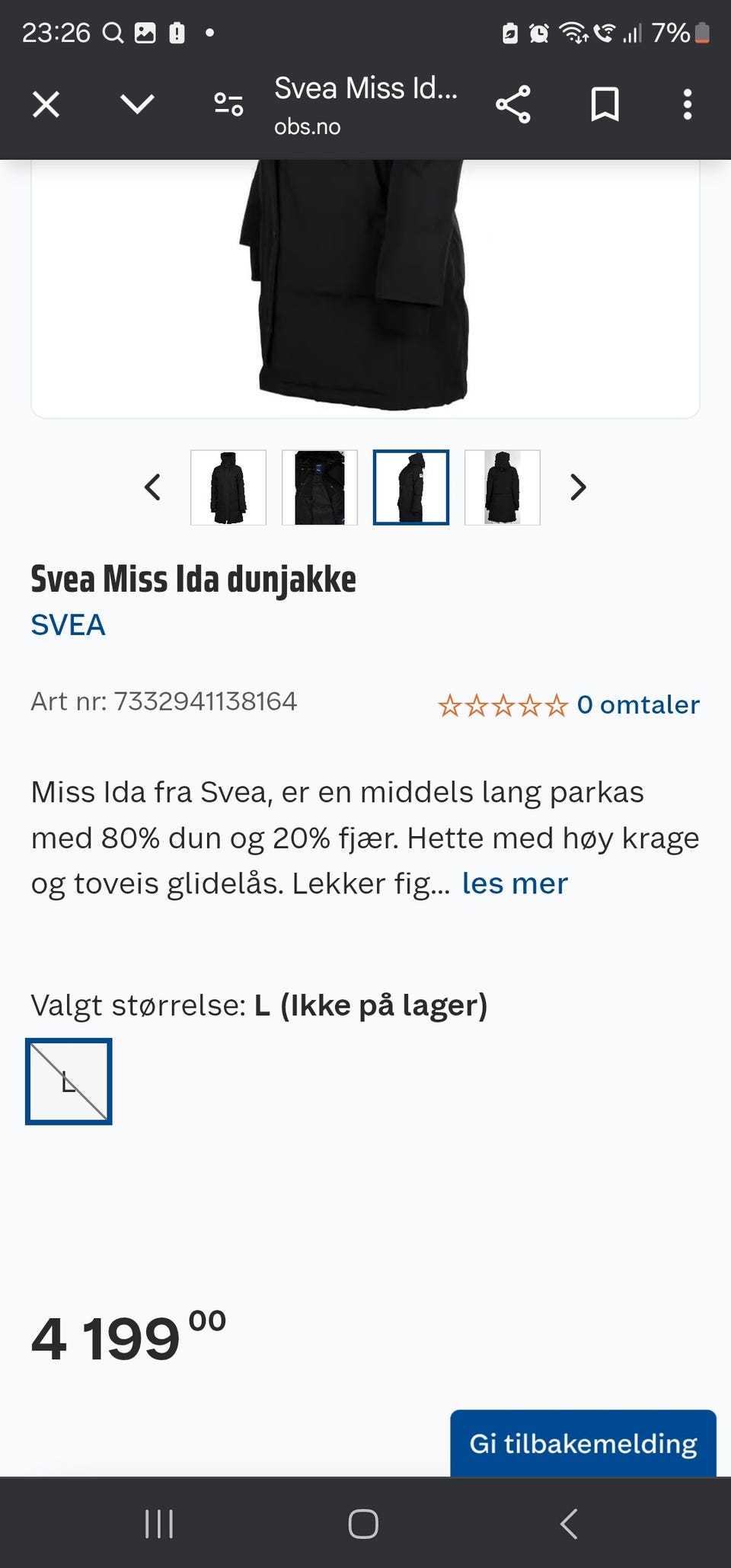
Task: Select fourth jacket back thumbnail
Action: click(x=503, y=487)
